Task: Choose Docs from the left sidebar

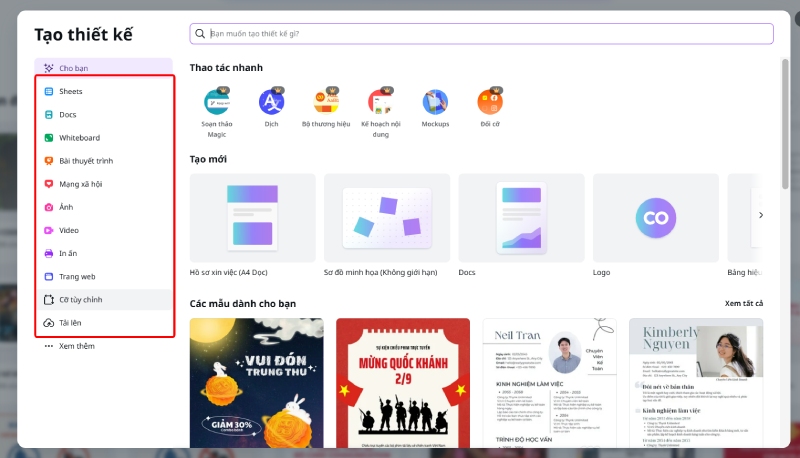Action: (x=67, y=114)
